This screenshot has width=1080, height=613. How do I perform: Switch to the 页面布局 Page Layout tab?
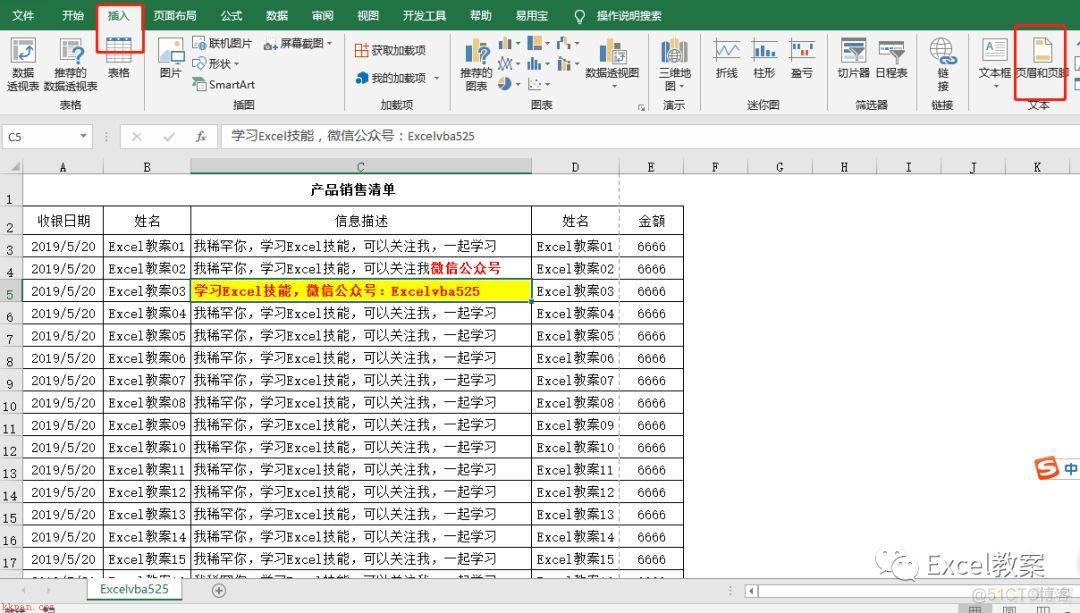click(x=175, y=15)
